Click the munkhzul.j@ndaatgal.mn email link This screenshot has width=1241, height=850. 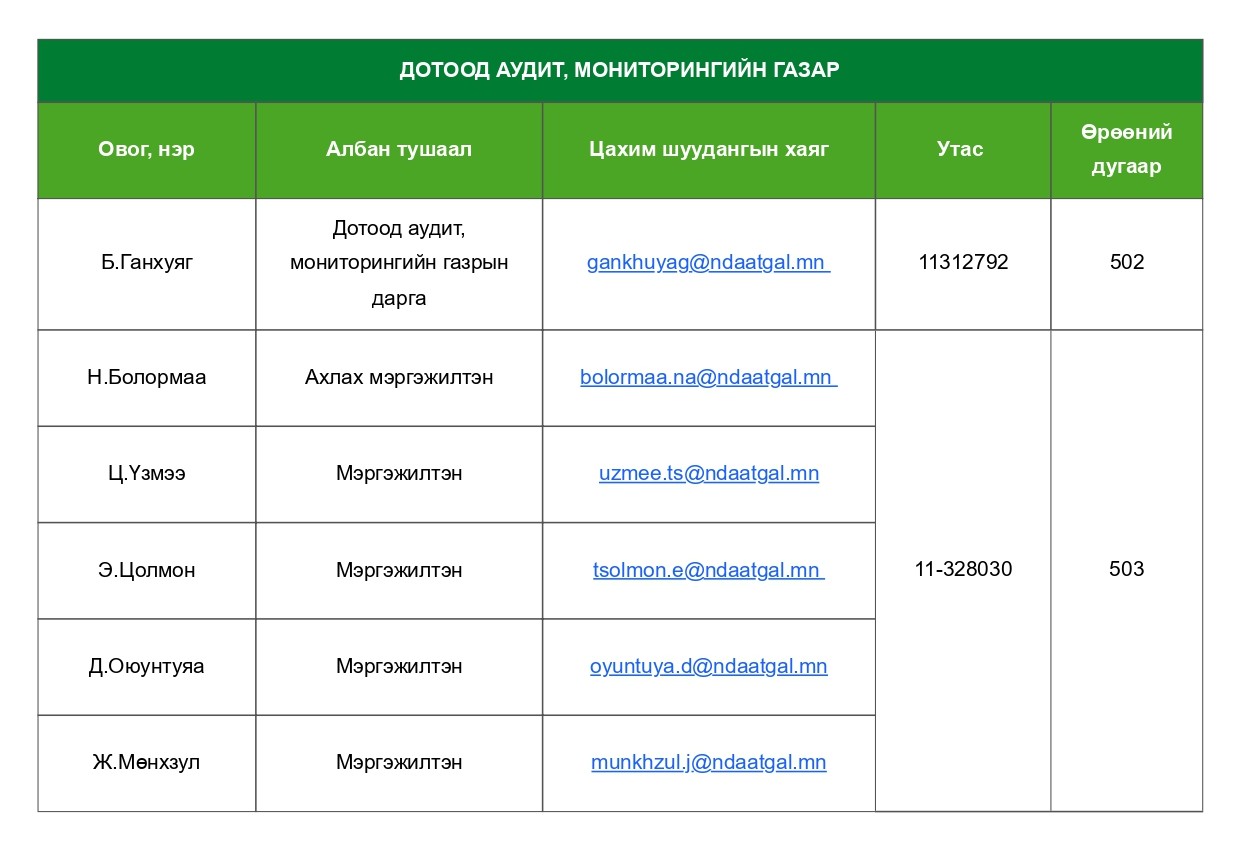coord(708,762)
